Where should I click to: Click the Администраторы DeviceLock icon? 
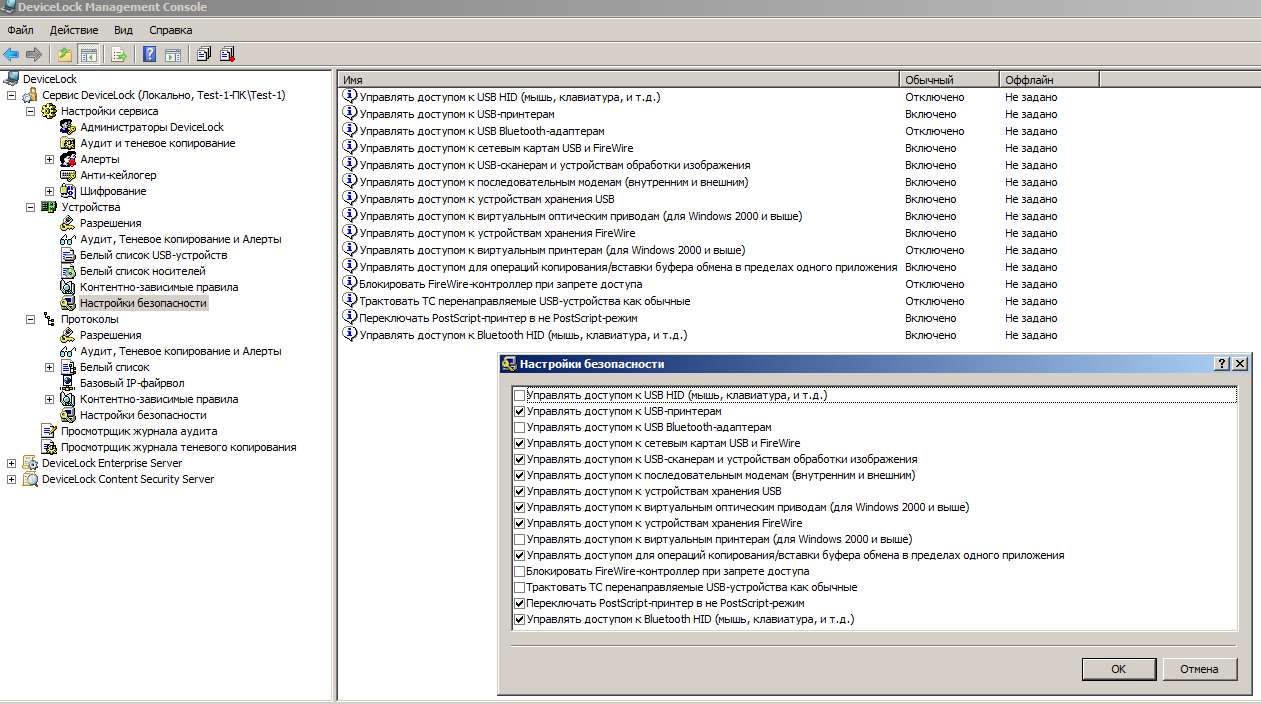coord(68,127)
